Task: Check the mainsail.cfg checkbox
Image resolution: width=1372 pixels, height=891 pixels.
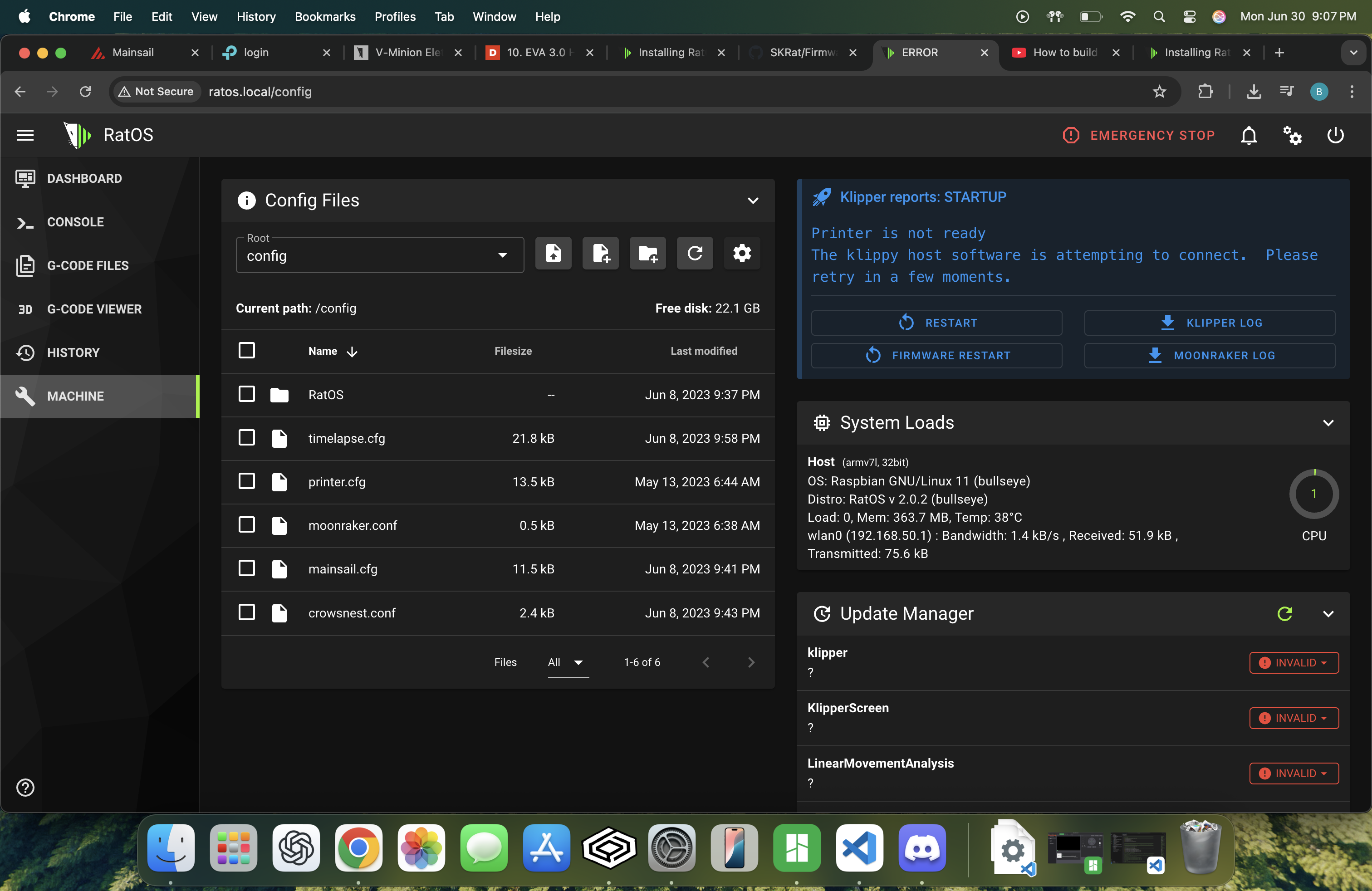Action: tap(247, 568)
